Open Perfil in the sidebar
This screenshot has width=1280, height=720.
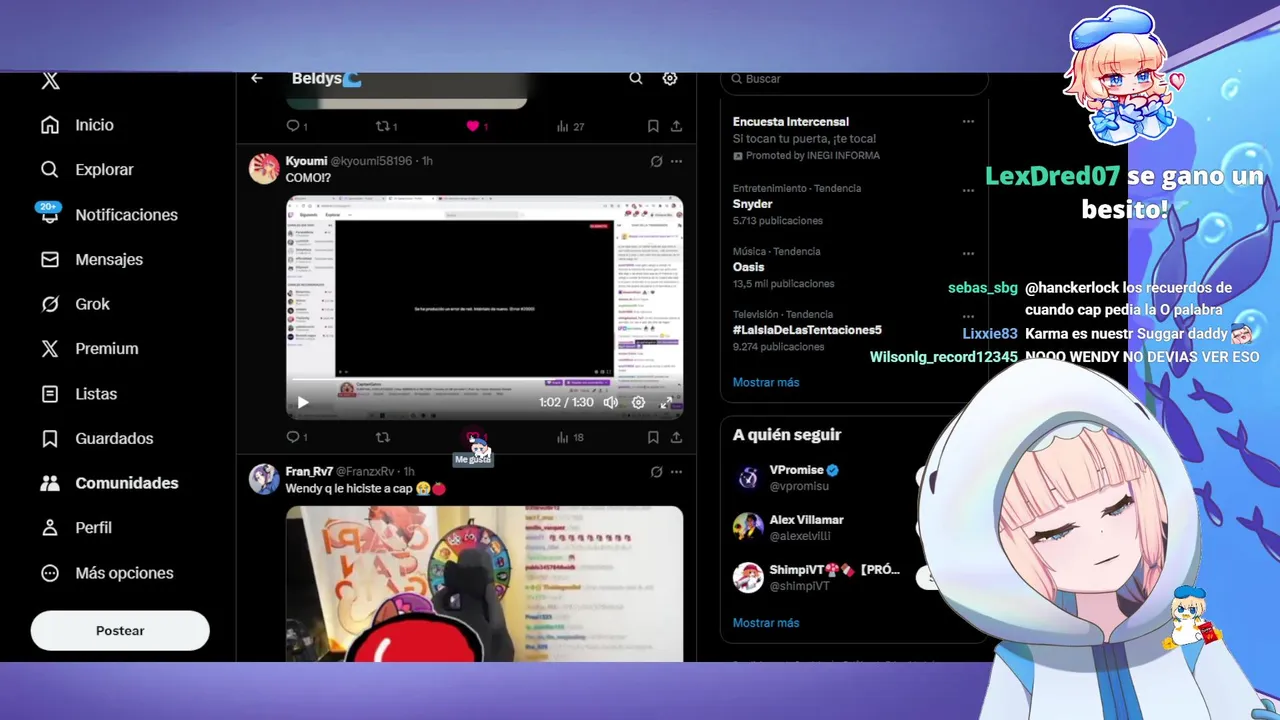click(x=76, y=528)
